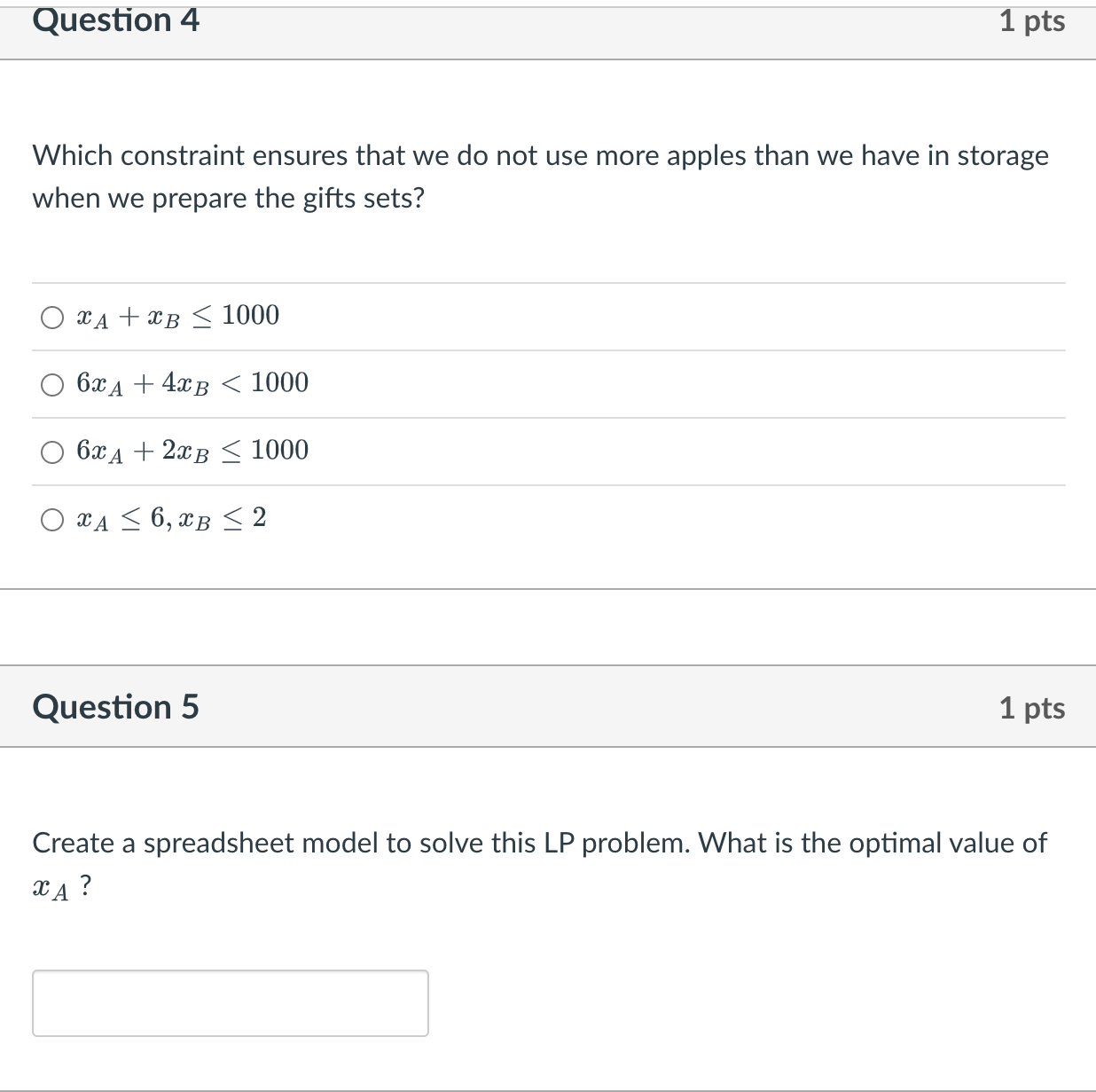Click the 1 pts label for Question 5
1096x1092 pixels.
coord(1032,708)
